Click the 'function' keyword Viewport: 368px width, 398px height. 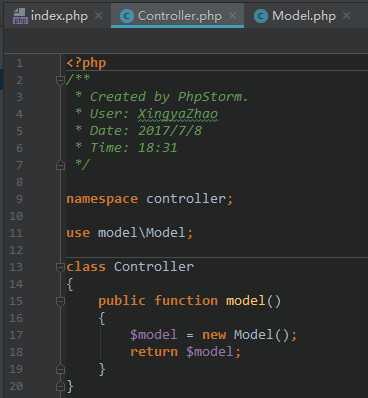(186, 301)
